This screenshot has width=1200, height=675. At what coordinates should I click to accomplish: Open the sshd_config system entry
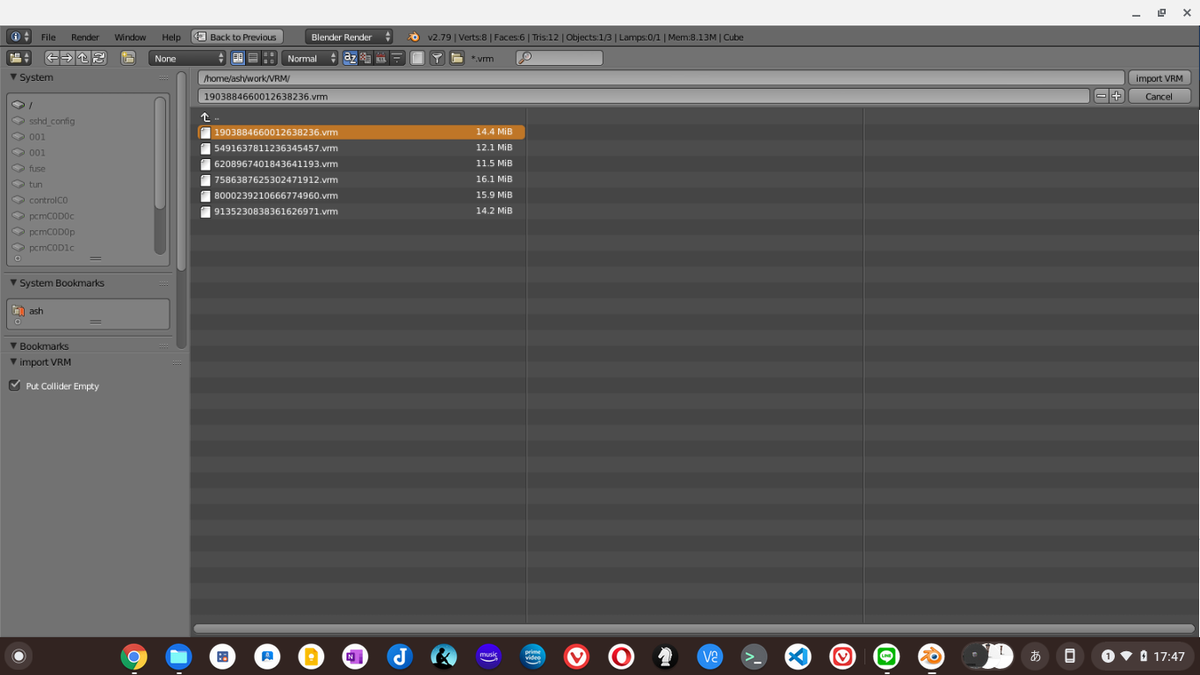[82, 121]
